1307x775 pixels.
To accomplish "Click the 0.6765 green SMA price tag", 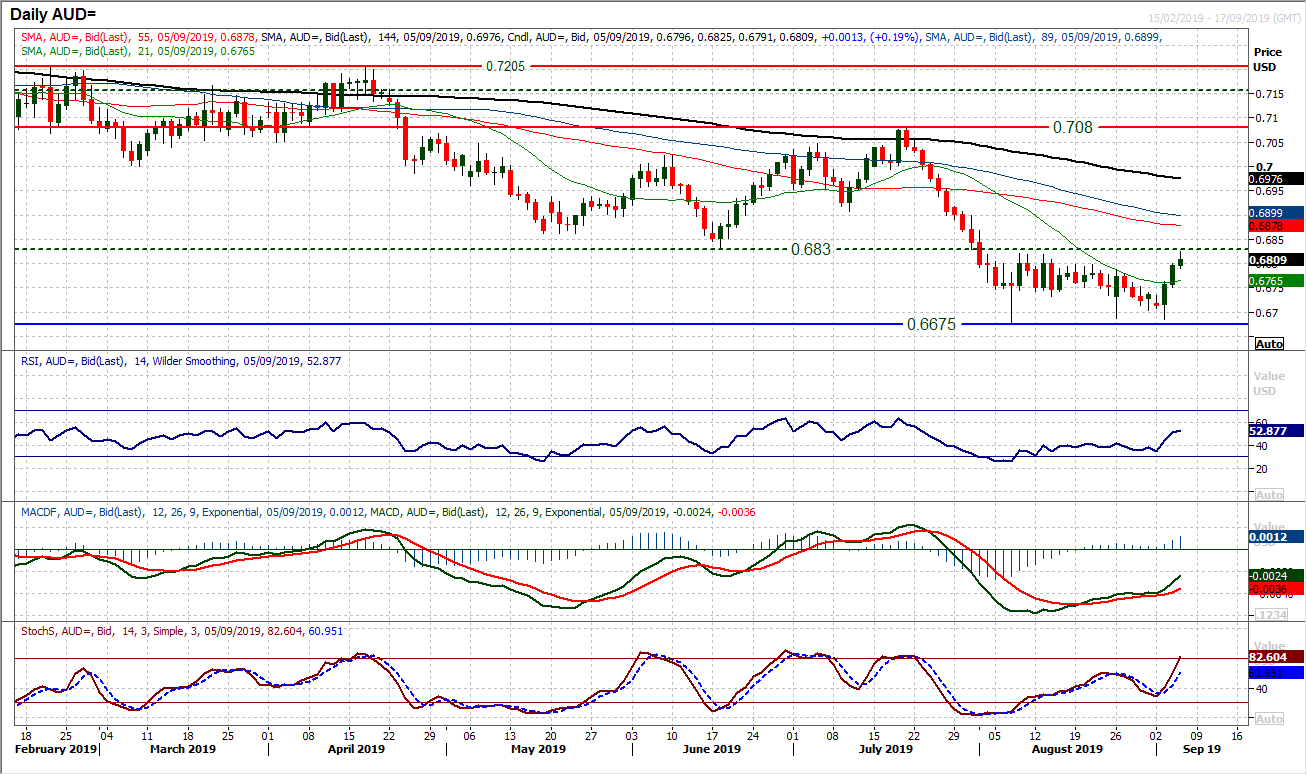I will coord(1276,281).
